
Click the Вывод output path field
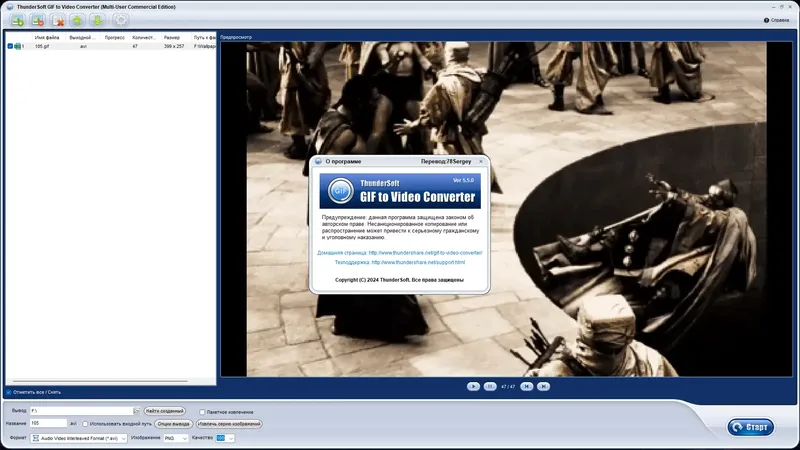81,411
